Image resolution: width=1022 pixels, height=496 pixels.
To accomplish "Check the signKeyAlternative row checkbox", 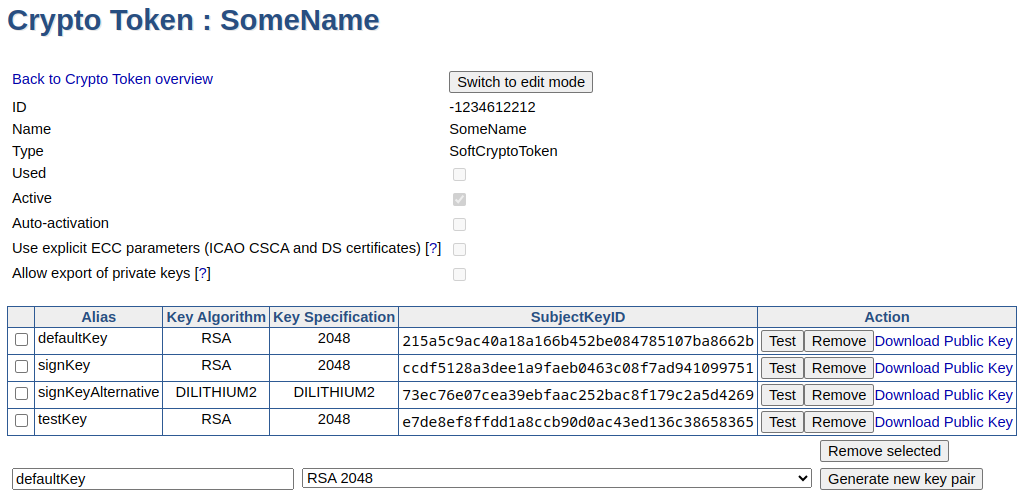I will tap(22, 394).
